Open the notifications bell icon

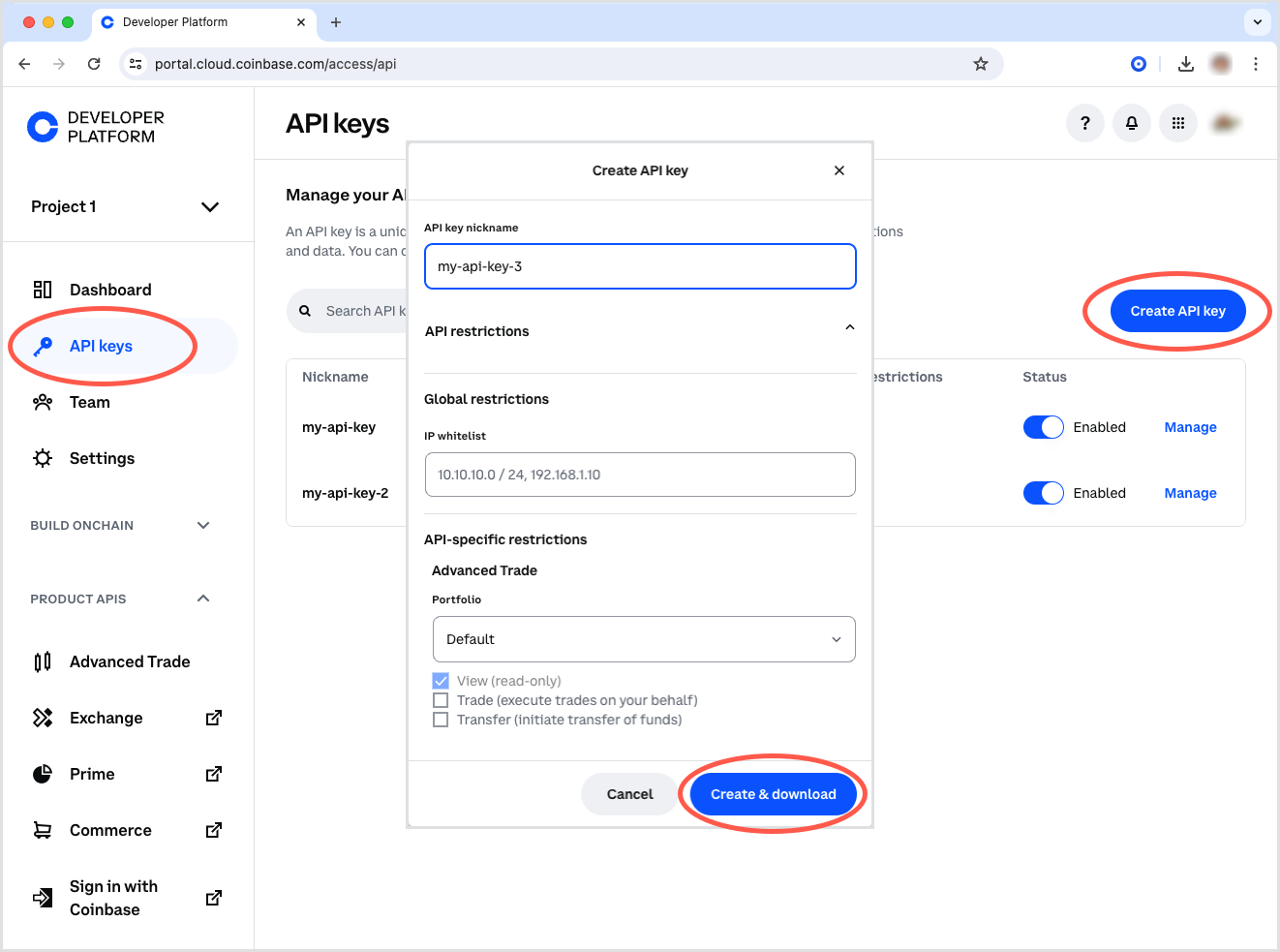coord(1131,123)
